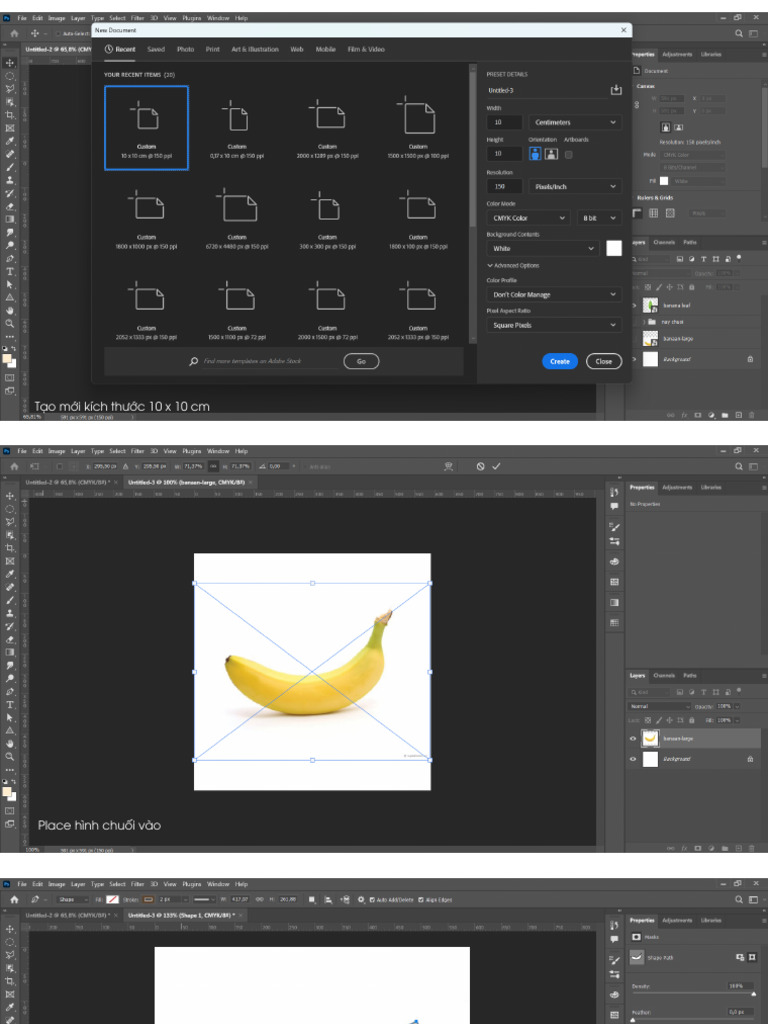Enable the Artboards checkbox
This screenshot has height=1024, width=768.
[568, 155]
